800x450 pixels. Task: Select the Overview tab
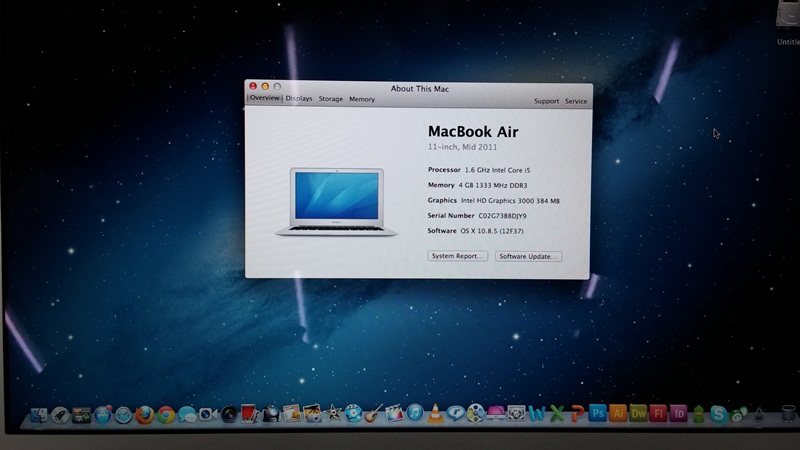(x=264, y=97)
